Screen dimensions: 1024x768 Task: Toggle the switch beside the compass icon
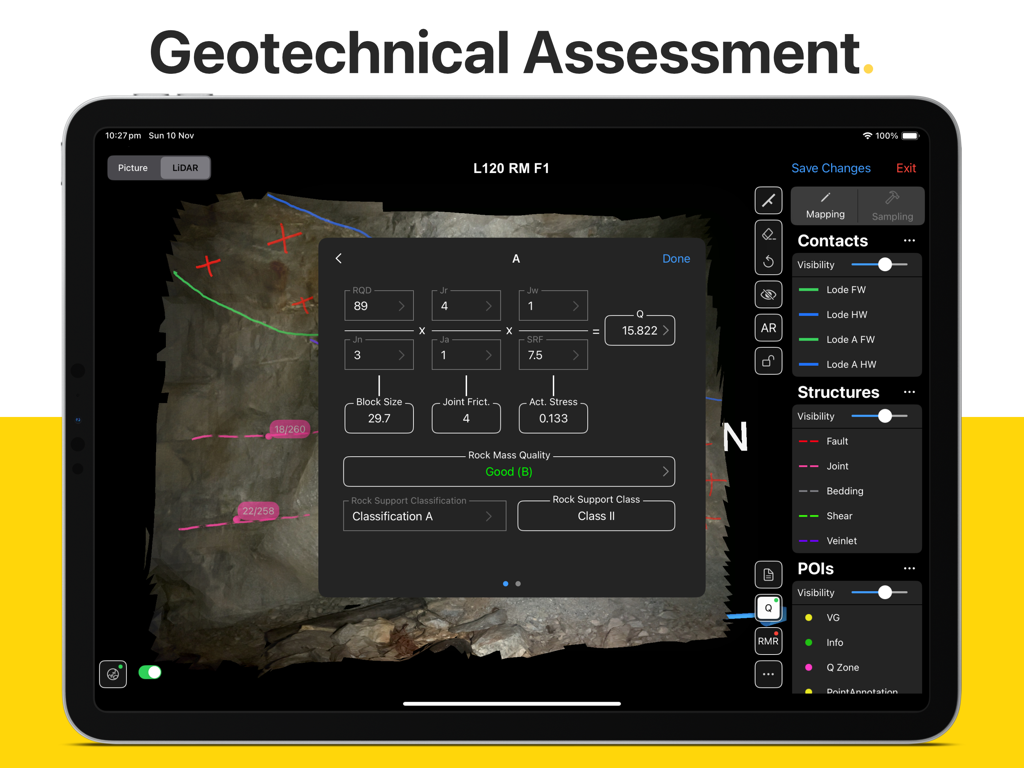(x=150, y=674)
